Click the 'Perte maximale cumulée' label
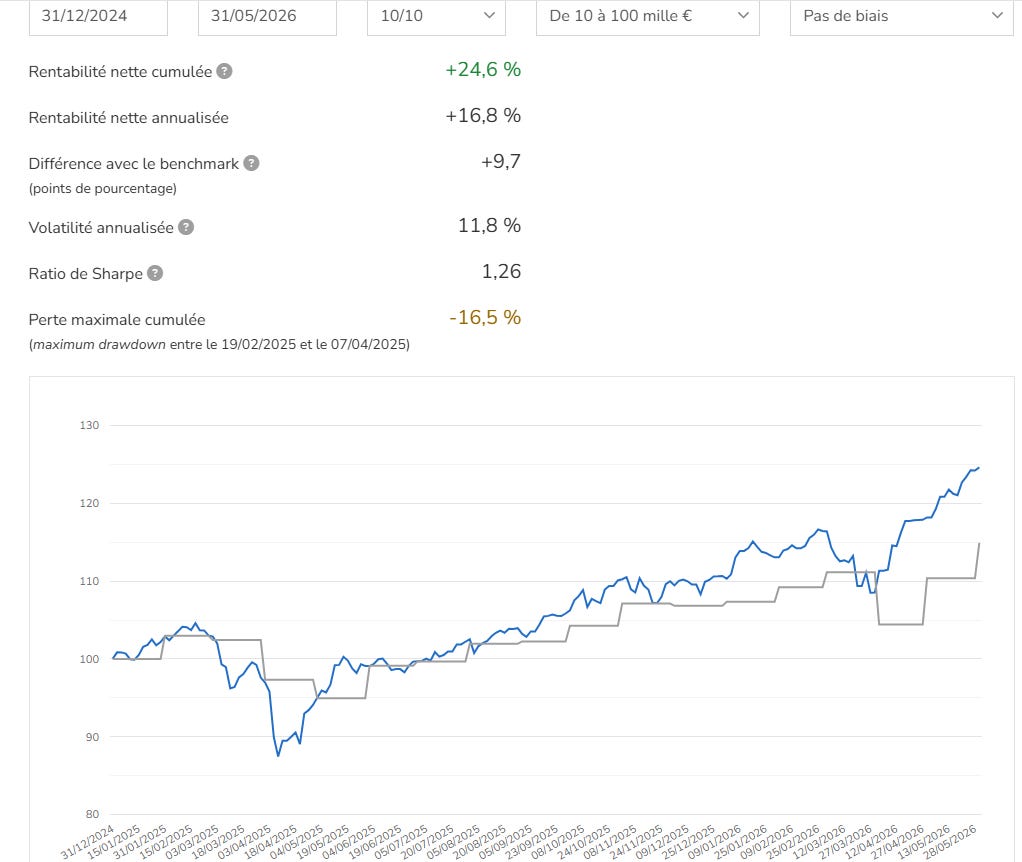Viewport: 1022px width, 862px height. (x=117, y=320)
